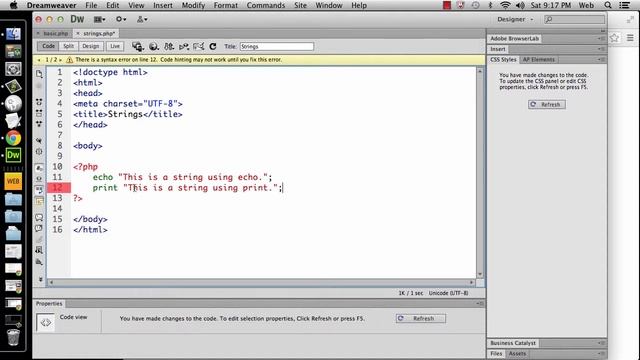Switch to Design view button
This screenshot has height=360, width=640.
click(x=91, y=46)
